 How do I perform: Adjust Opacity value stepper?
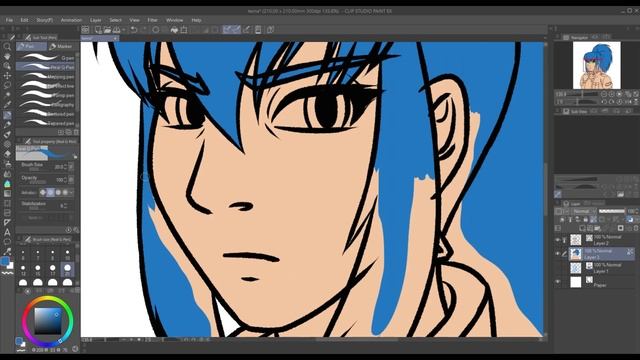(65, 180)
